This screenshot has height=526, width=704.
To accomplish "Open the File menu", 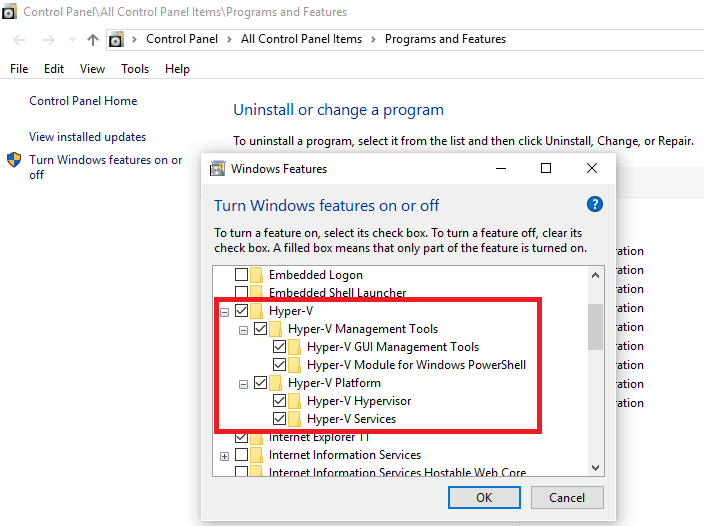I will click(19, 69).
